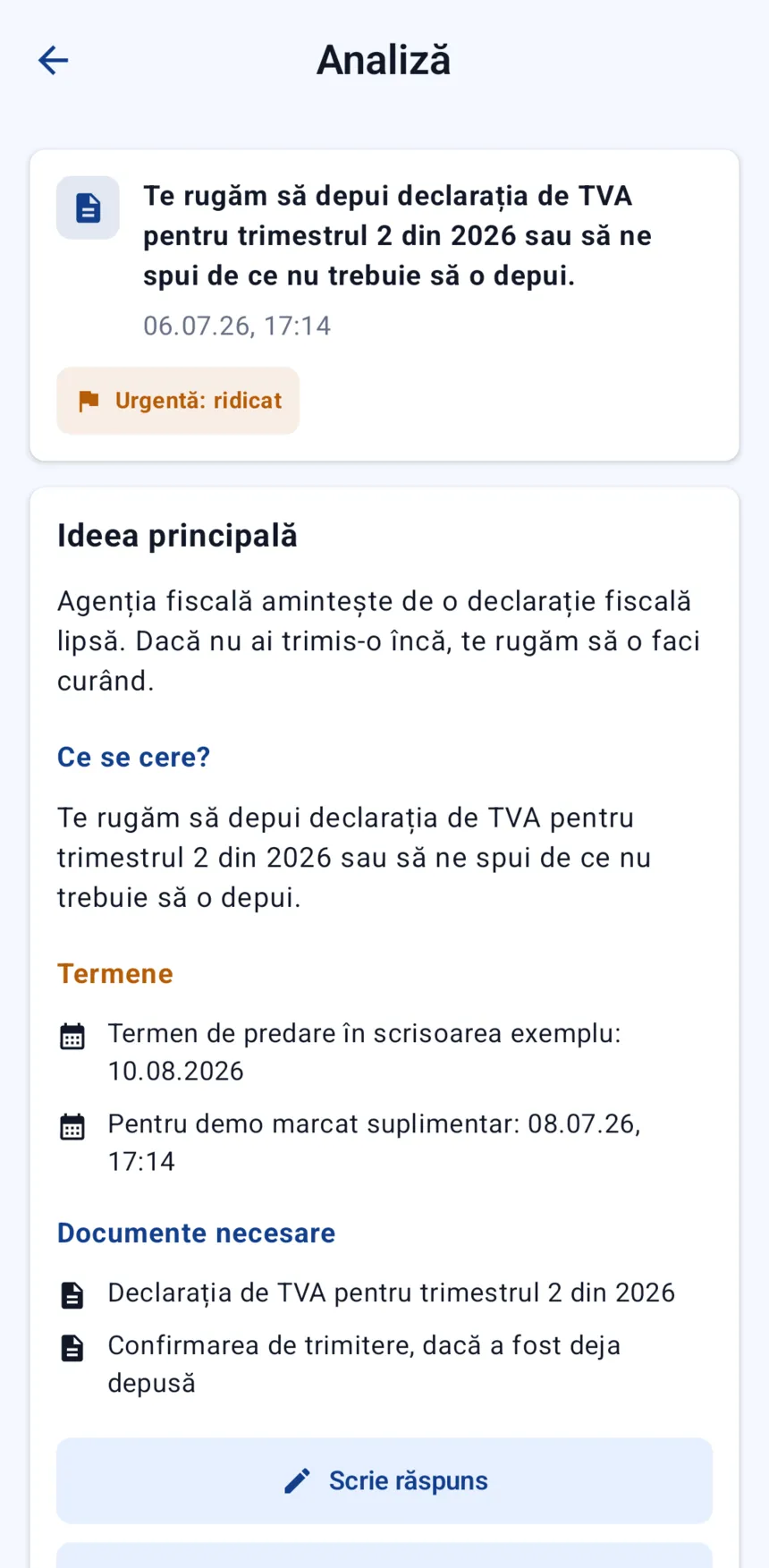This screenshot has height=1568, width=769.
Task: Tap the Urgentă: ridicat badge
Action: (x=178, y=401)
